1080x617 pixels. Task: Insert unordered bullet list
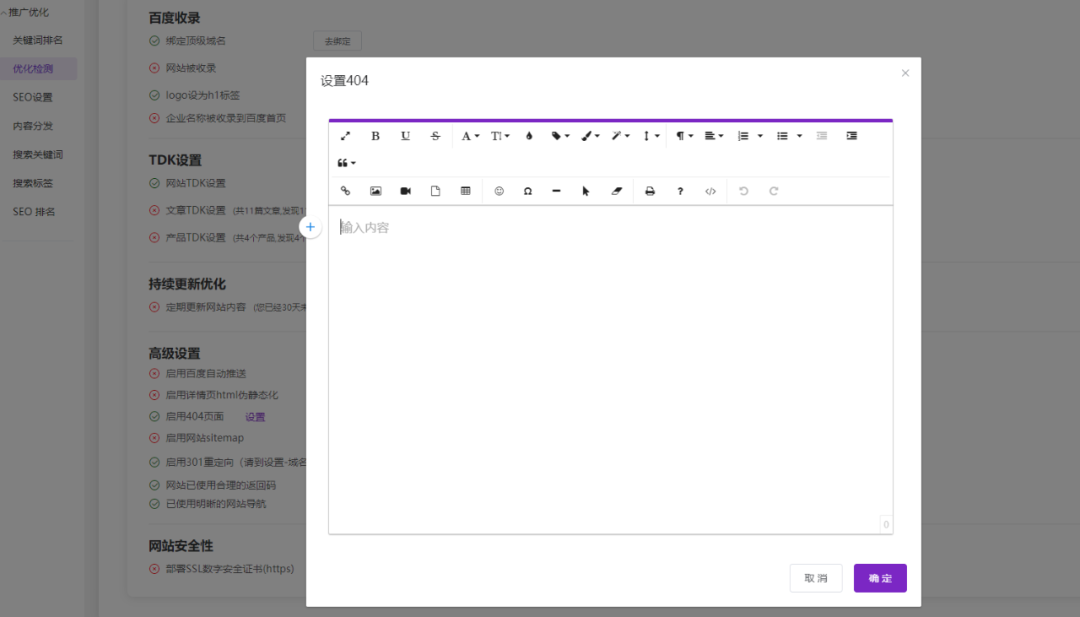pos(782,136)
